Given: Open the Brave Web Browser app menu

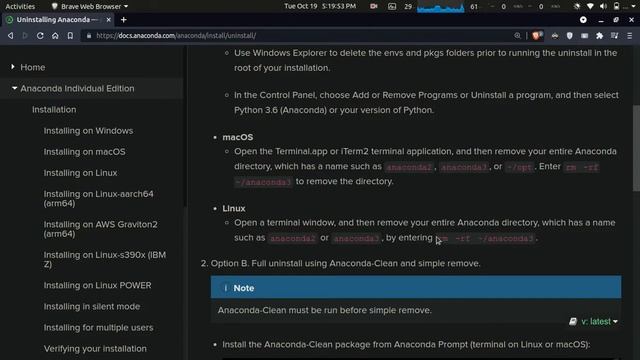Looking at the screenshot, I should tap(89, 7).
